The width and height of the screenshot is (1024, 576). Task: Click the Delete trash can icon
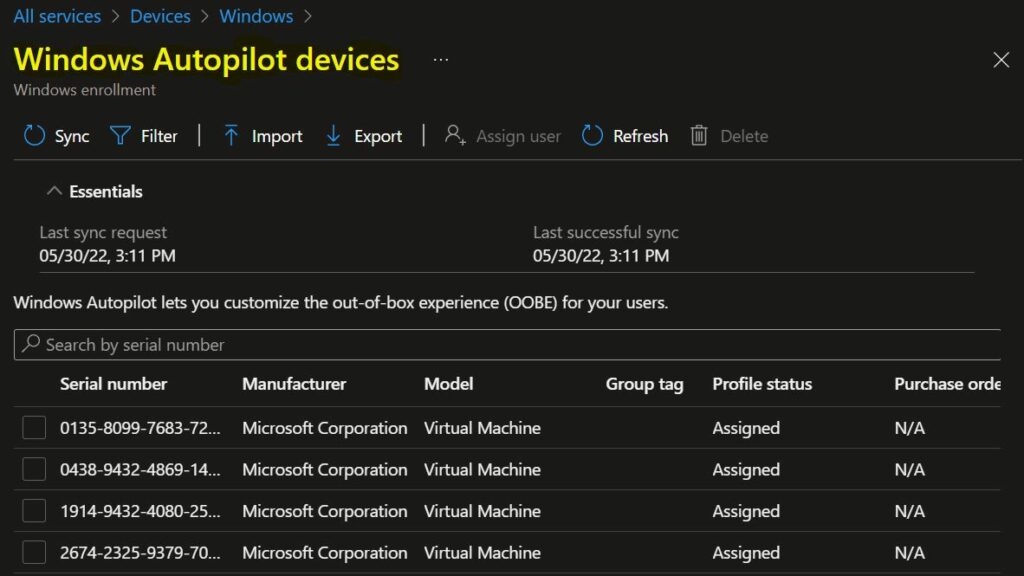click(699, 135)
